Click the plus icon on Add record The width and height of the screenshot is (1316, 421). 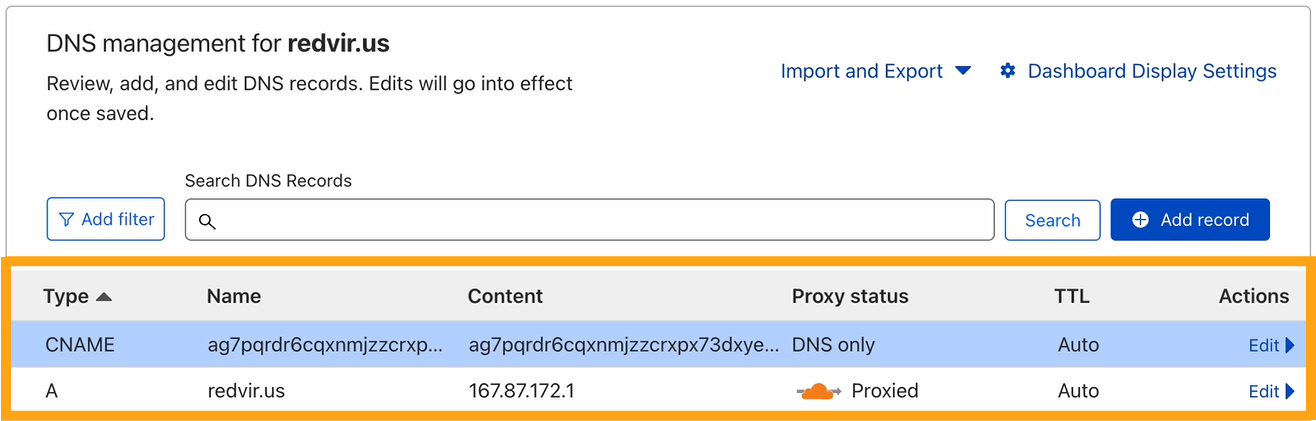[x=1140, y=220]
